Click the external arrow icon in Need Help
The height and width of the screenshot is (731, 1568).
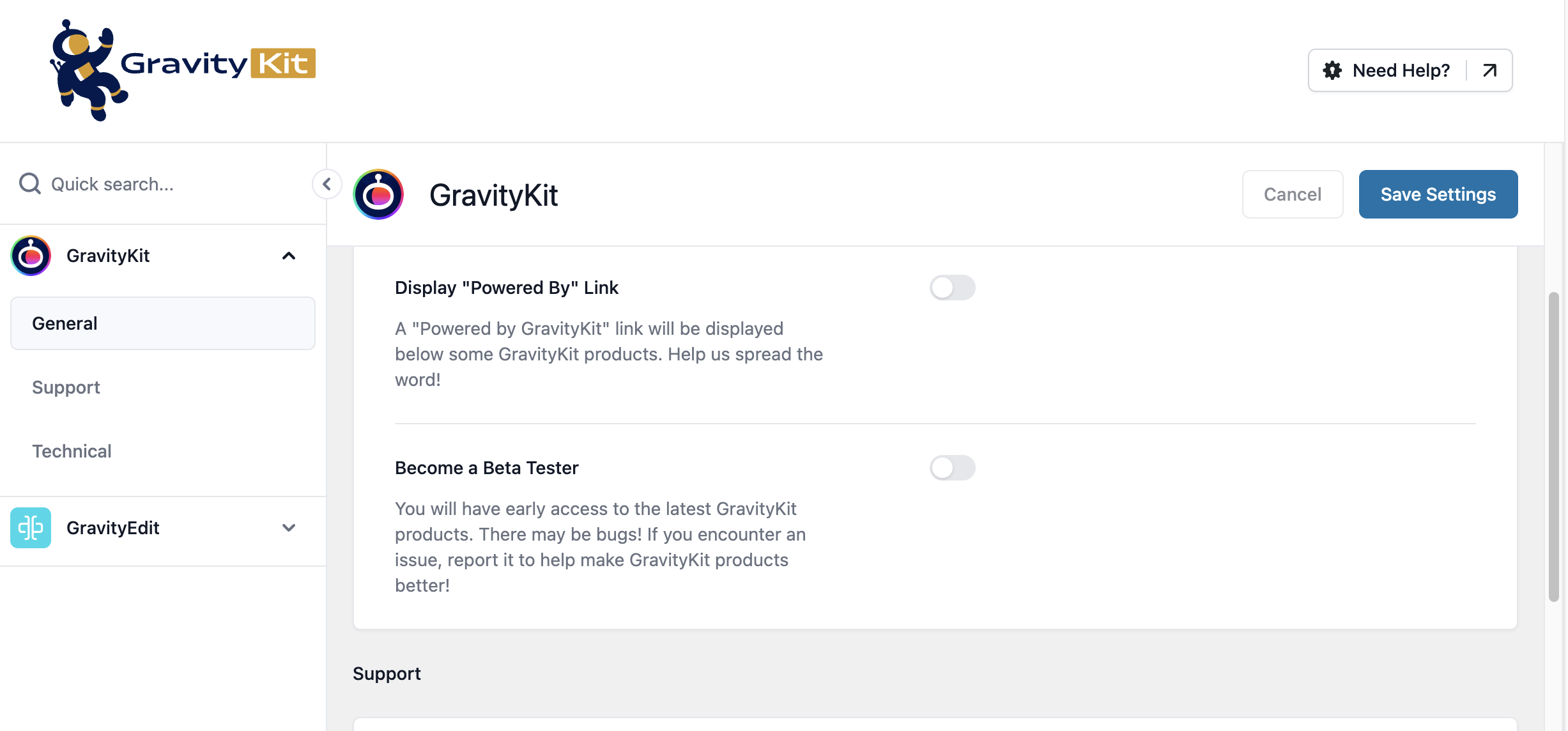coord(1489,70)
